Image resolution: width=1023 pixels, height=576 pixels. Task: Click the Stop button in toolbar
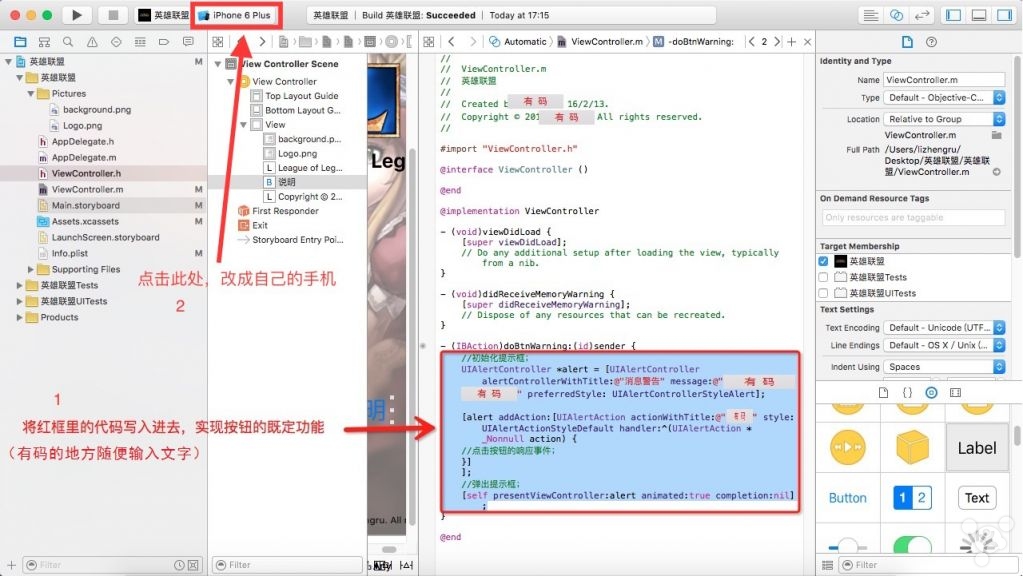(x=112, y=15)
